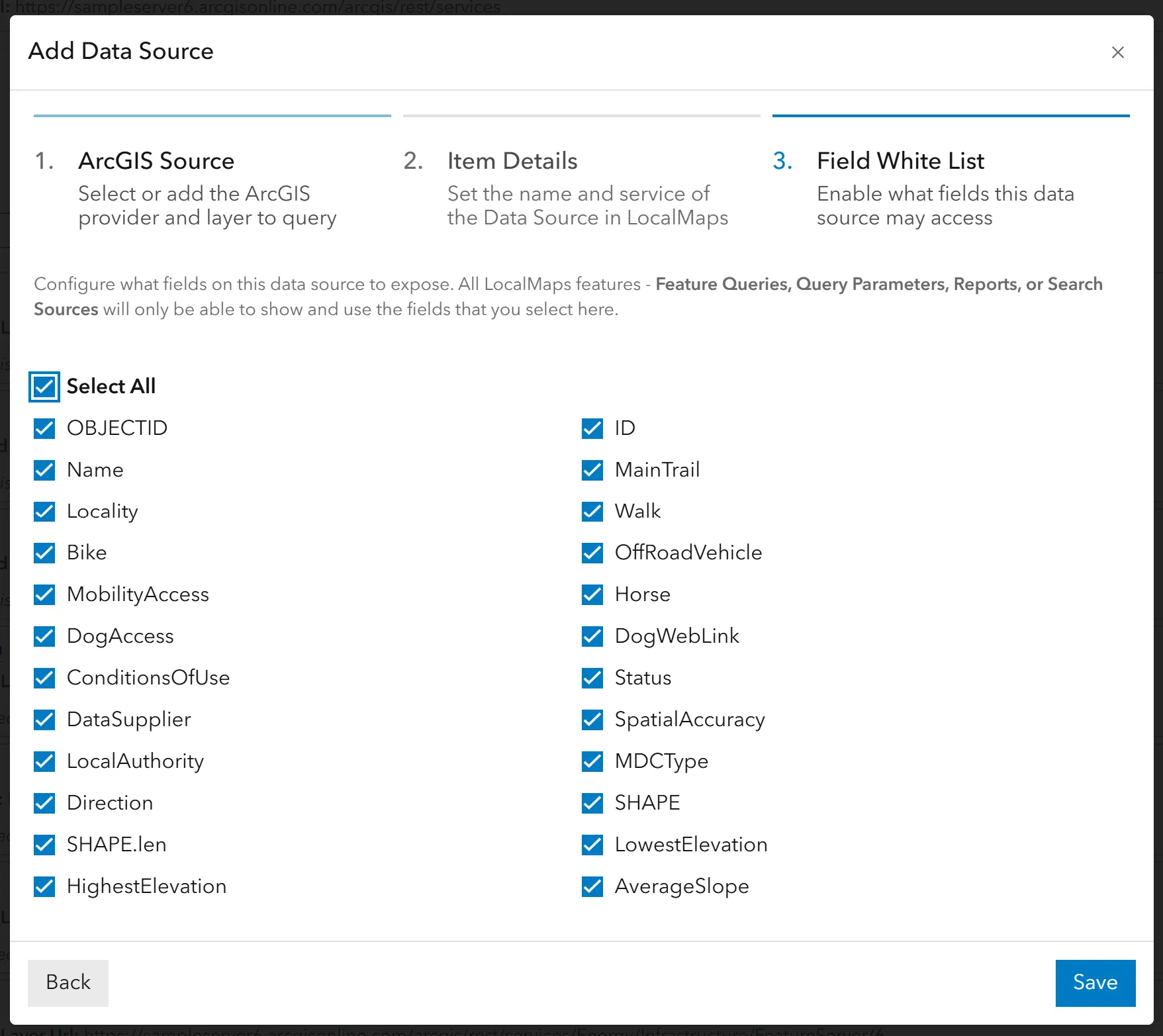Toggle the Select All checkbox
The image size is (1163, 1036).
tap(44, 387)
